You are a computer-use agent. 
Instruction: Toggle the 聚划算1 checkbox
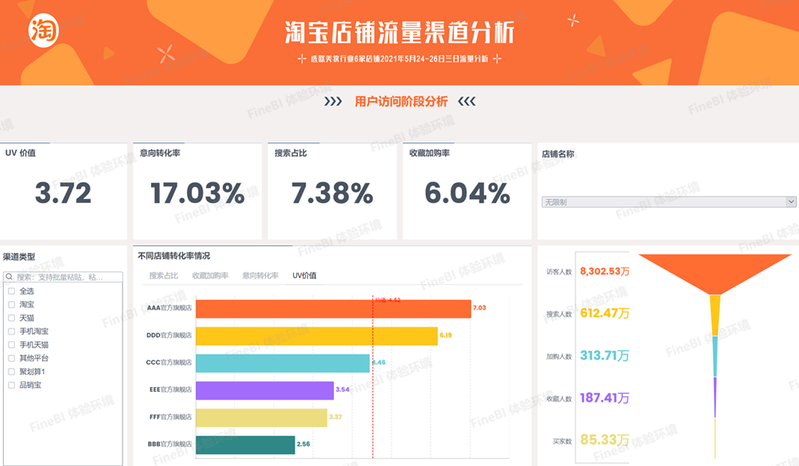(x=11, y=370)
